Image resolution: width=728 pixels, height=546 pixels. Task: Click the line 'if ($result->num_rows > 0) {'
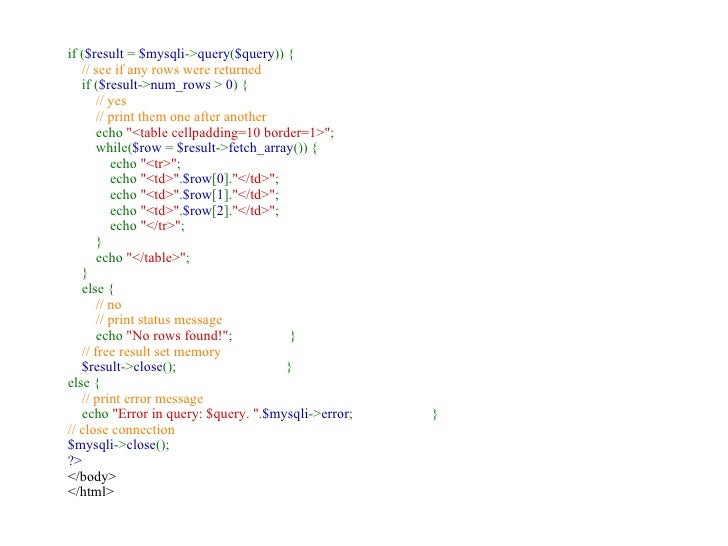(164, 85)
